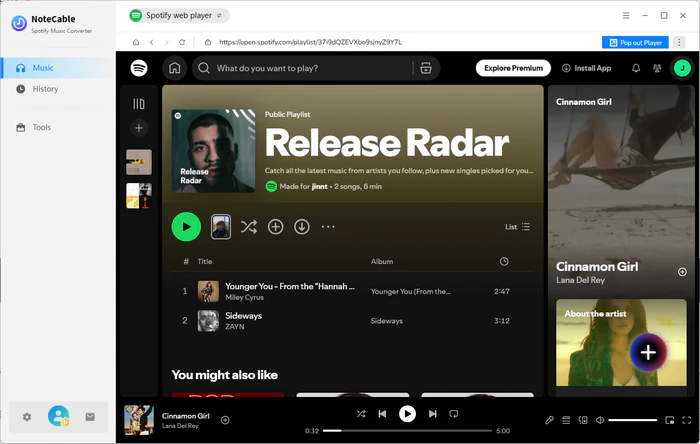The width and height of the screenshot is (700, 444).
Task: Open the album 'Younger You (From the...'
Action: point(411,291)
